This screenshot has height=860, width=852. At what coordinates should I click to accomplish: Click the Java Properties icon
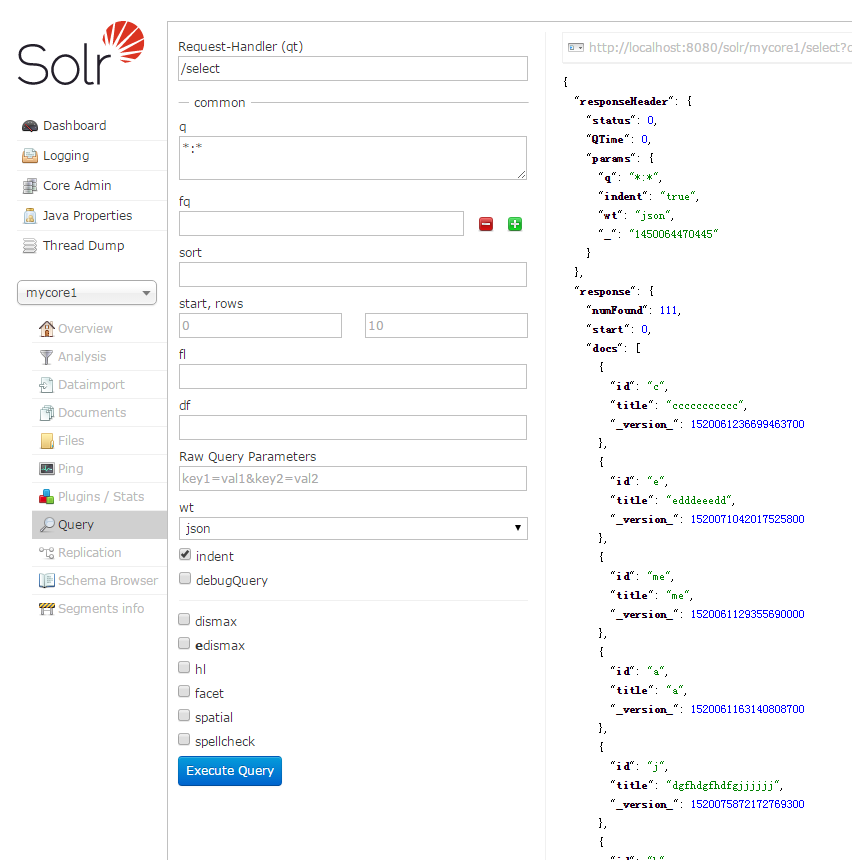pyautogui.click(x=29, y=216)
